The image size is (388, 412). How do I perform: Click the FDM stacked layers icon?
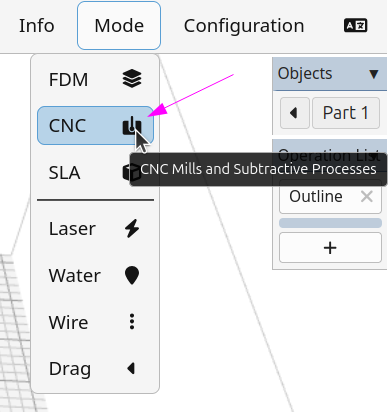132,79
